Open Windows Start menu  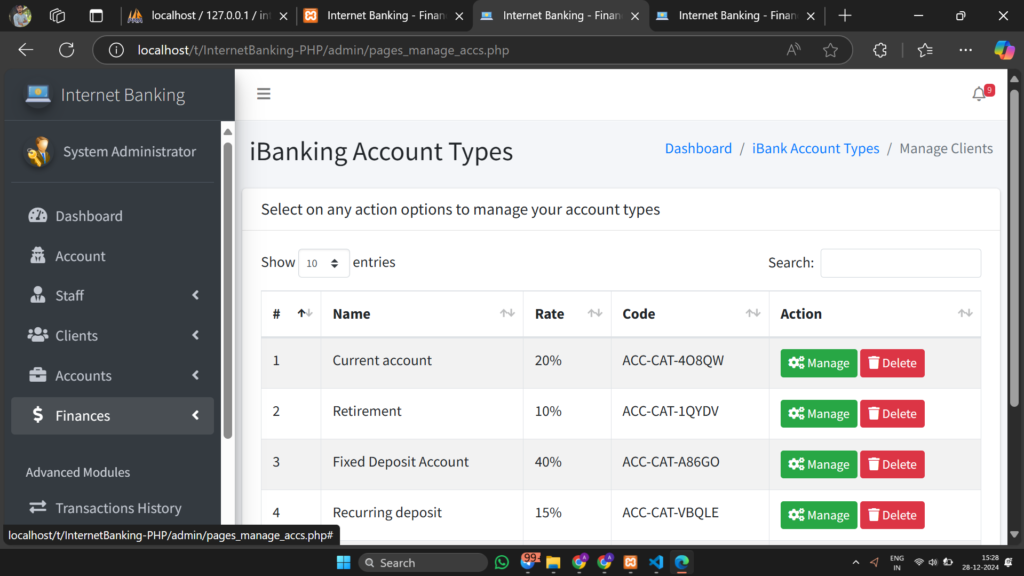pos(344,562)
